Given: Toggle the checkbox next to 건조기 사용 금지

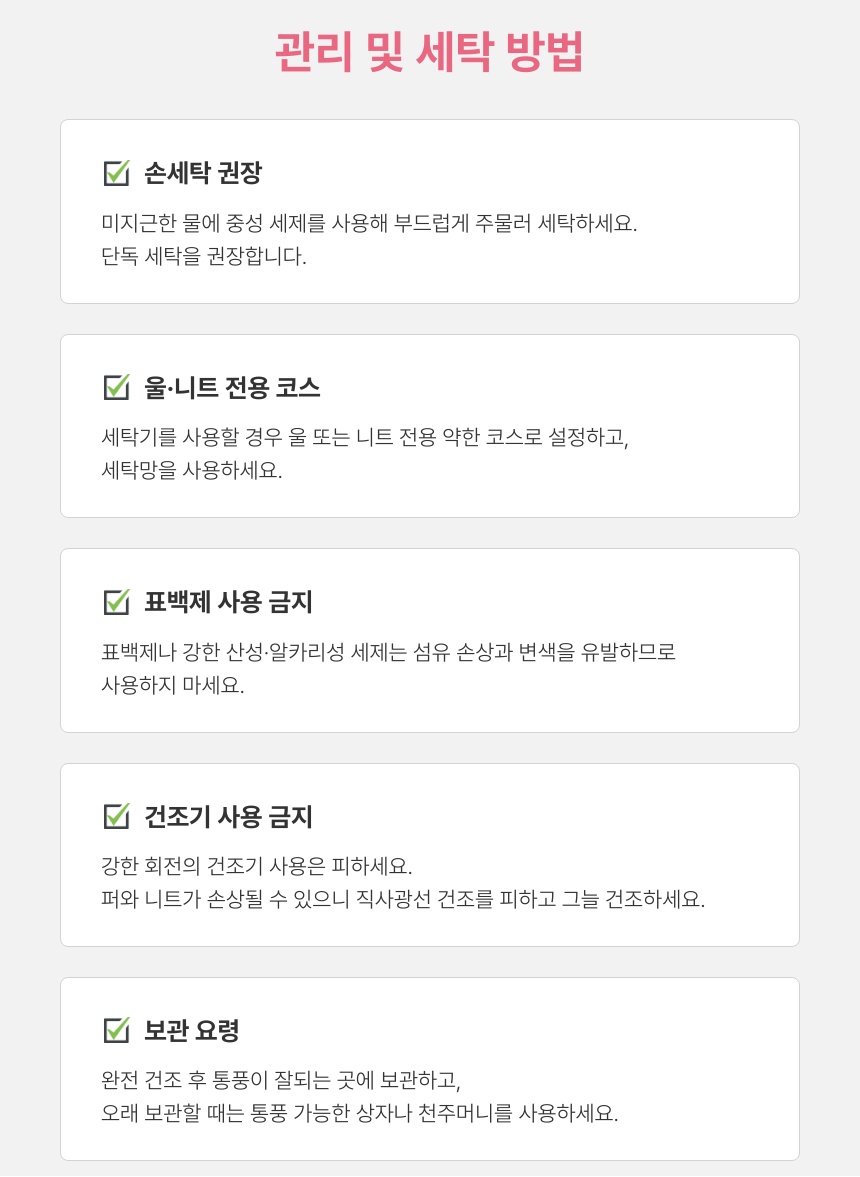Looking at the screenshot, I should click(x=116, y=816).
